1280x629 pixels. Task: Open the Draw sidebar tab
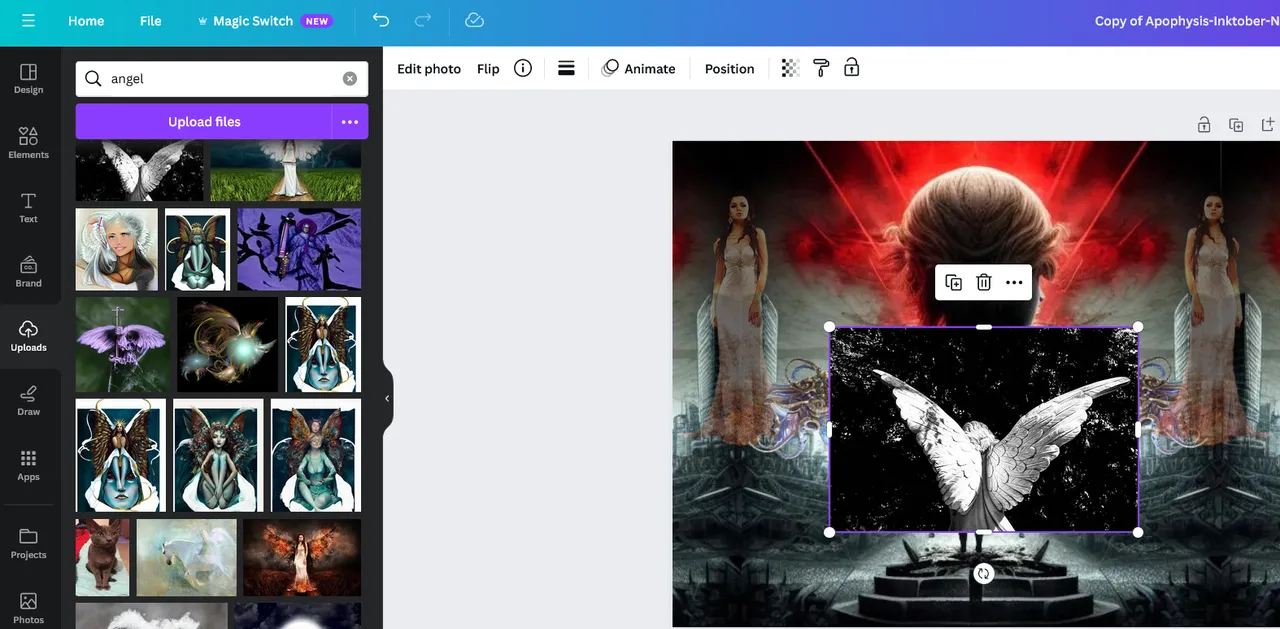tap(29, 400)
